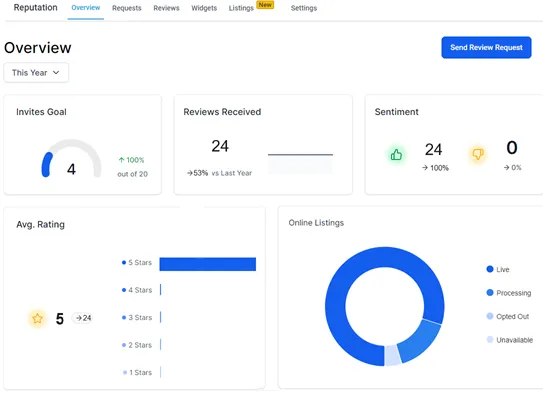
Task: Click the arrow 24 badge beside rating
Action: [83, 318]
